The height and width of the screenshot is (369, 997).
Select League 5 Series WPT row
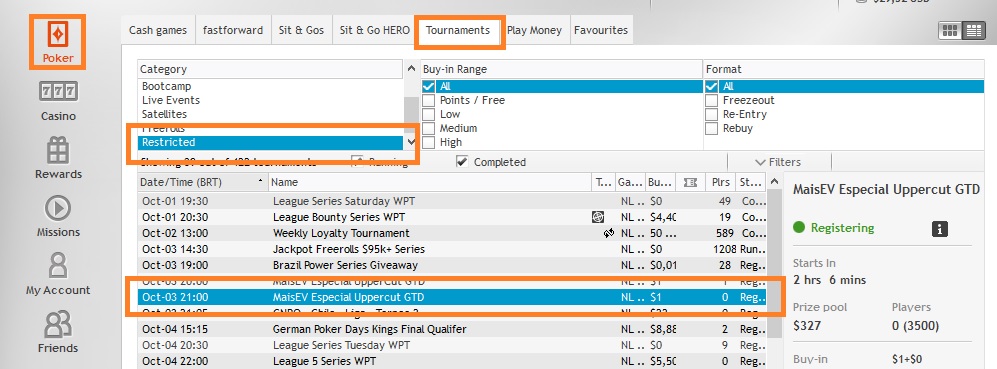(452, 361)
